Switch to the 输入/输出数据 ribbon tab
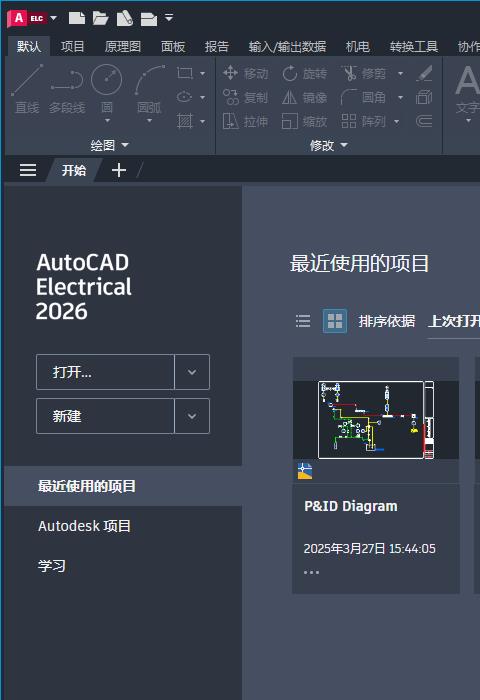This screenshot has width=480, height=700. point(287,46)
